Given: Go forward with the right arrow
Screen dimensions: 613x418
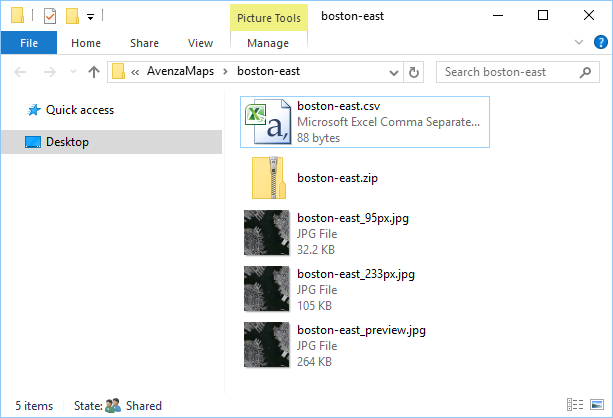Looking at the screenshot, I should [x=50, y=72].
